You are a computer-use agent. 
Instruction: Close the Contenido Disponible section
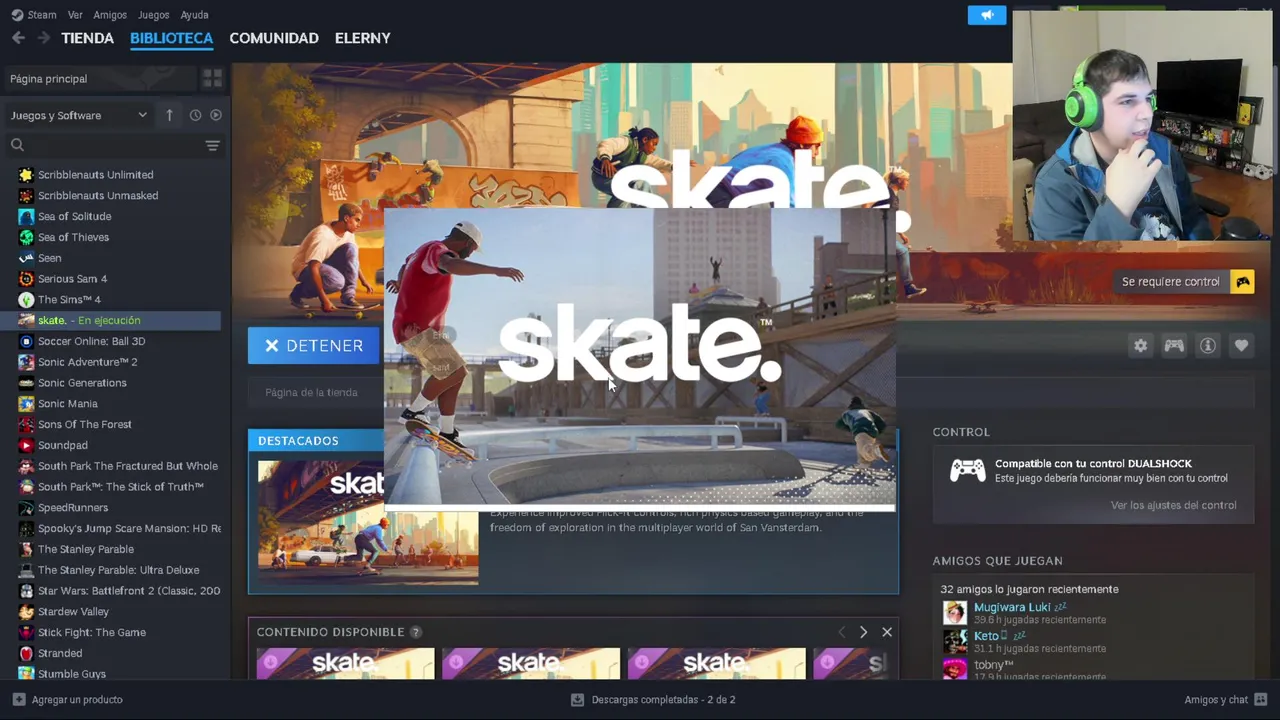click(x=887, y=632)
